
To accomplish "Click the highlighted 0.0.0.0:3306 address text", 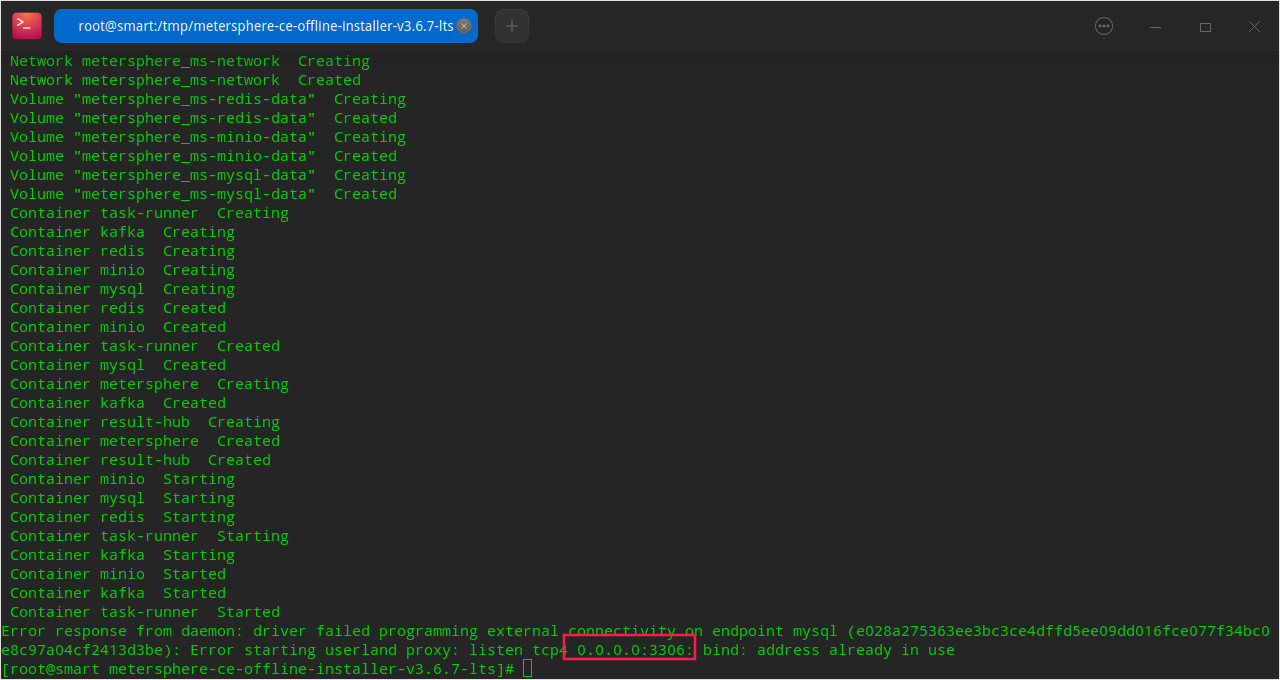I will [630, 650].
